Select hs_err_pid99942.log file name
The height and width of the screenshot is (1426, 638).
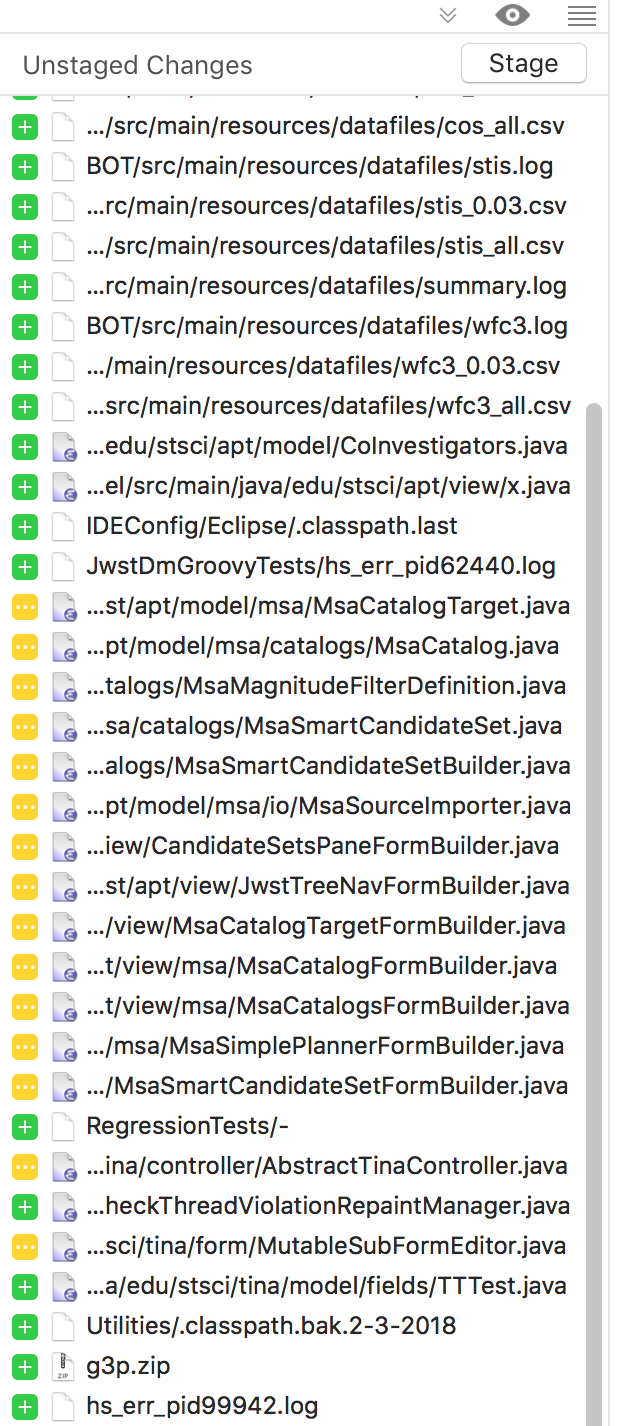pos(202,1407)
